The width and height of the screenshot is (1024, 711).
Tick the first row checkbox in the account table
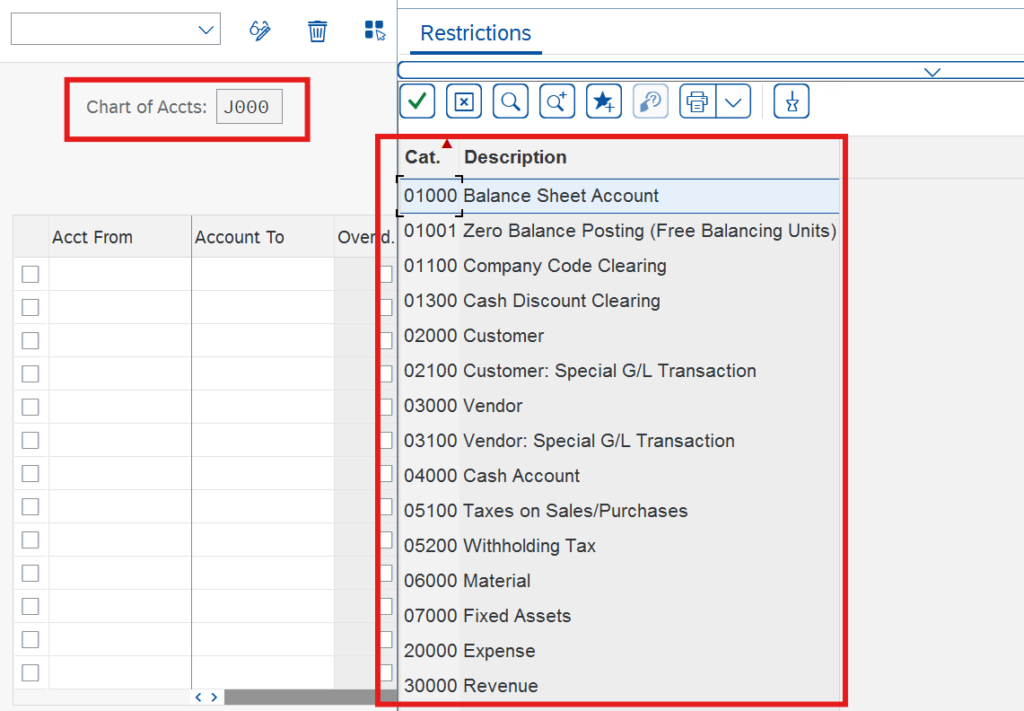click(x=30, y=274)
